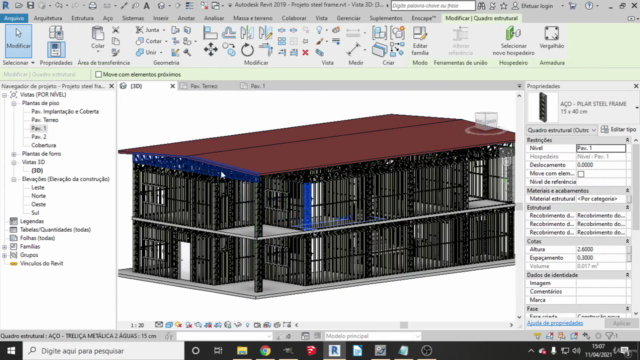Click the Nível field showing Pav. 1
Screen dimensions: 640x360
pos(601,148)
